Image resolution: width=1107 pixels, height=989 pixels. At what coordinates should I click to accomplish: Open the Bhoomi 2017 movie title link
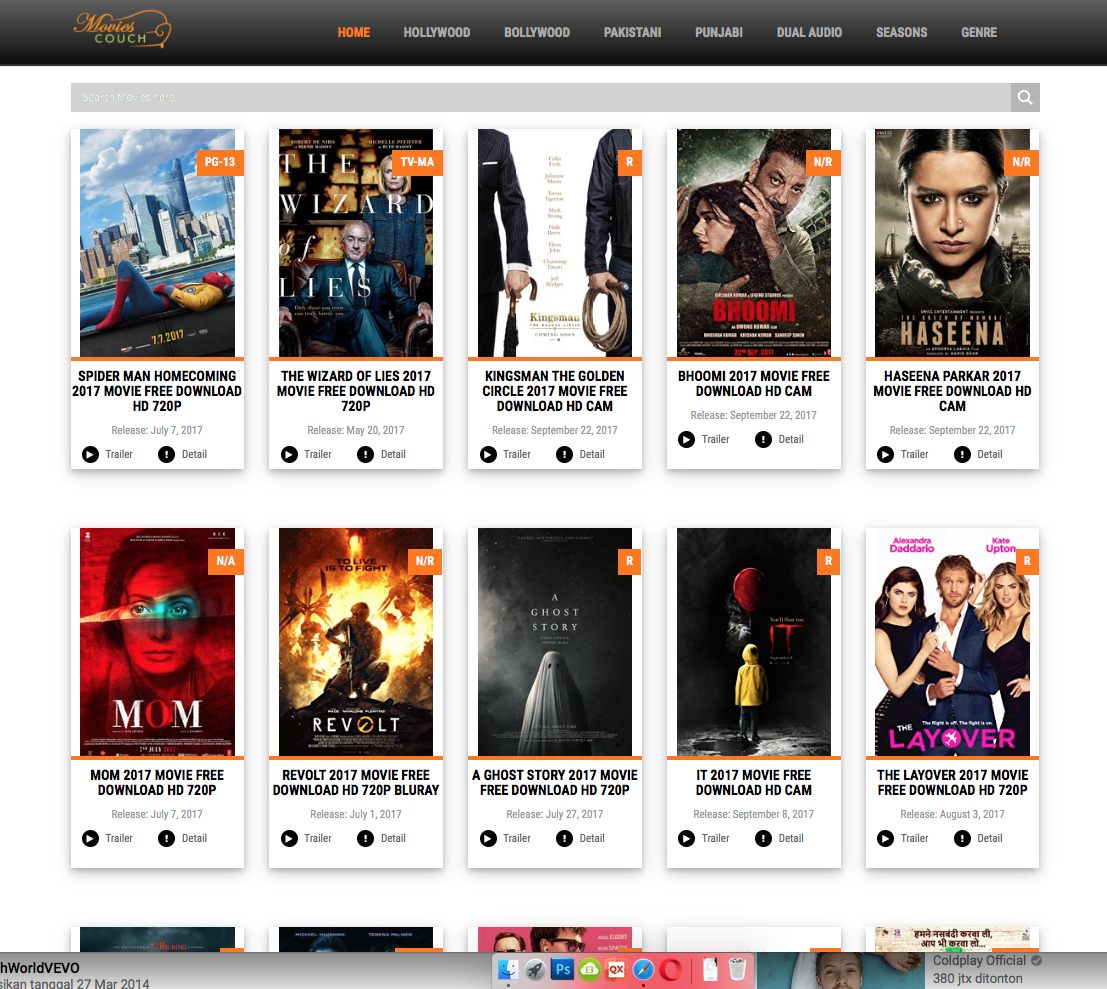click(x=753, y=383)
